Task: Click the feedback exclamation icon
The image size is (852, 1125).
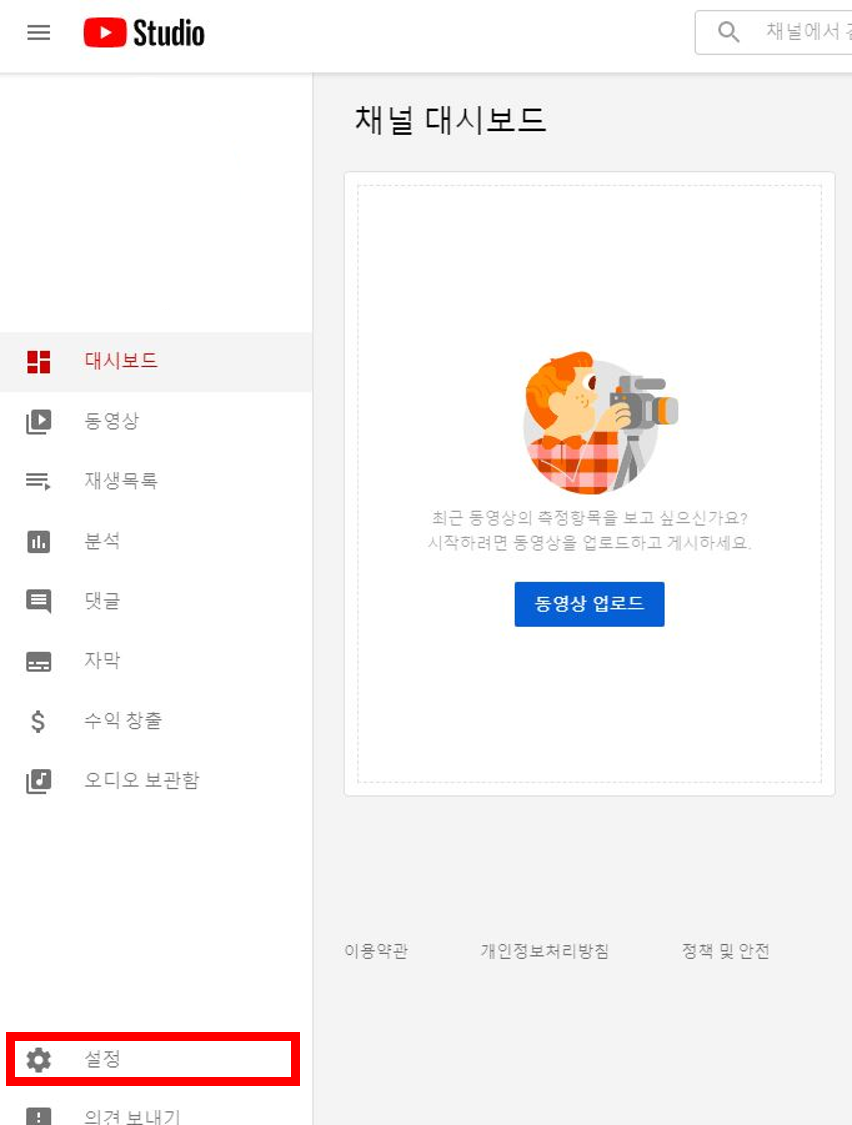Action: coord(39,1116)
